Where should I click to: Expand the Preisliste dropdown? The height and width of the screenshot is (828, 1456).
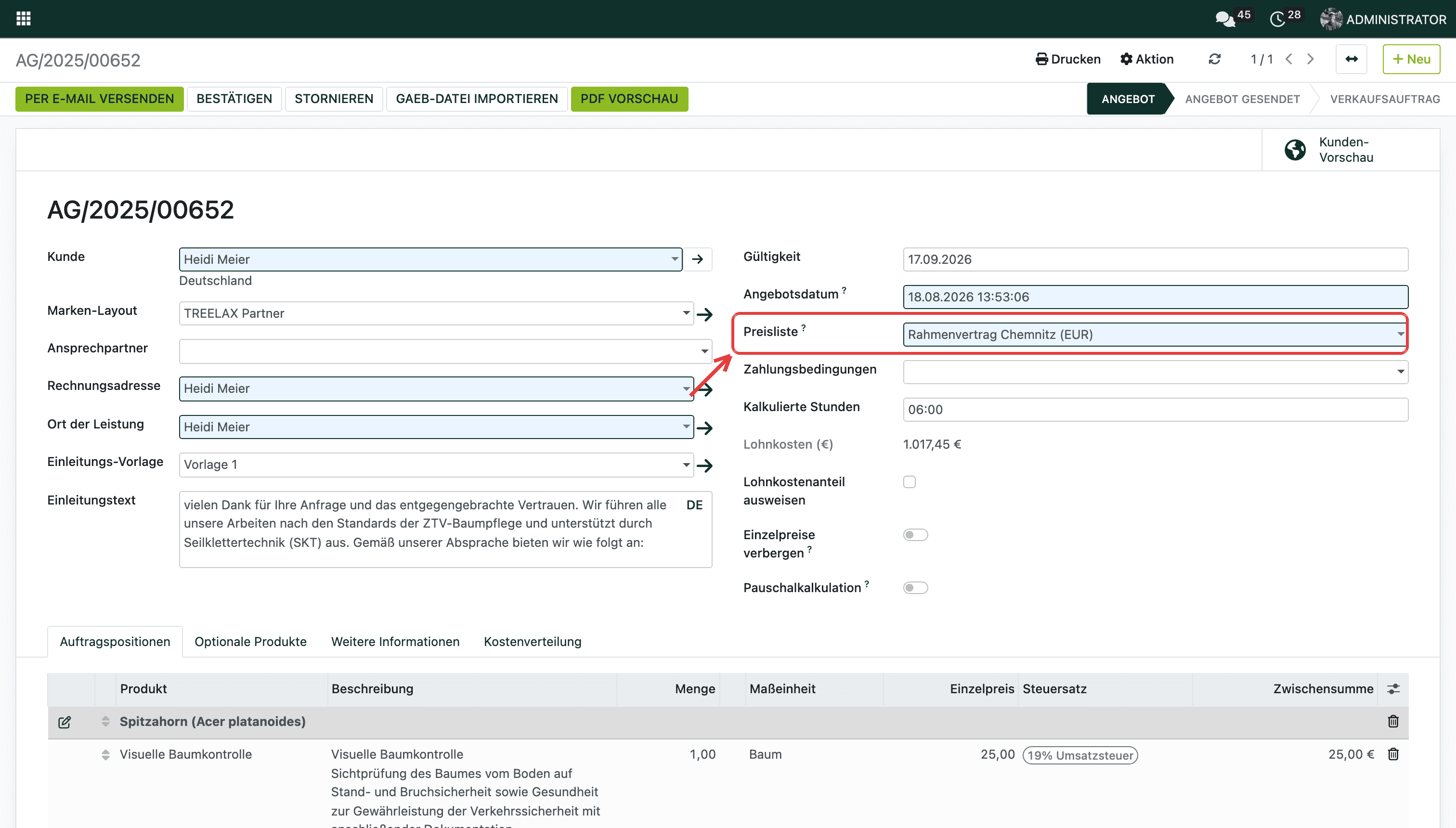click(1400, 335)
